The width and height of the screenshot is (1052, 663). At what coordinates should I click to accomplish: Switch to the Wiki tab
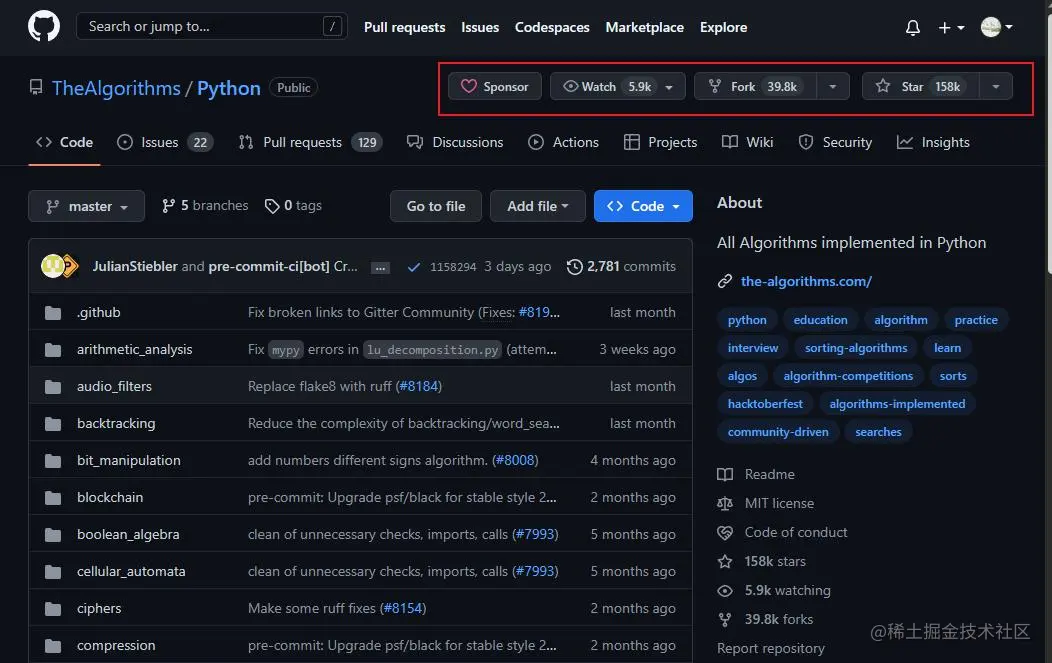(x=747, y=142)
